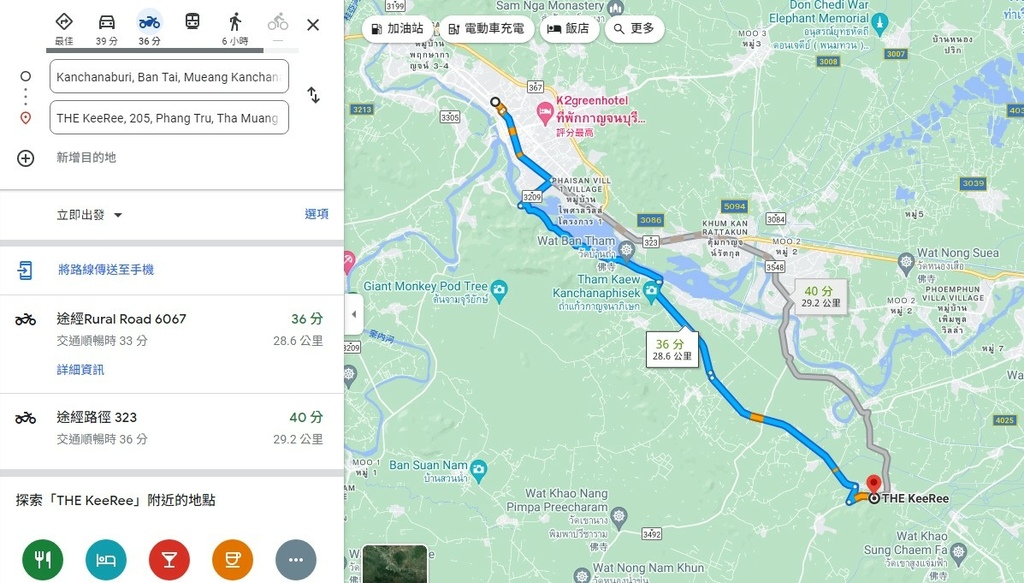Click the 加油站 gas station chip
The height and width of the screenshot is (583, 1024).
(397, 29)
